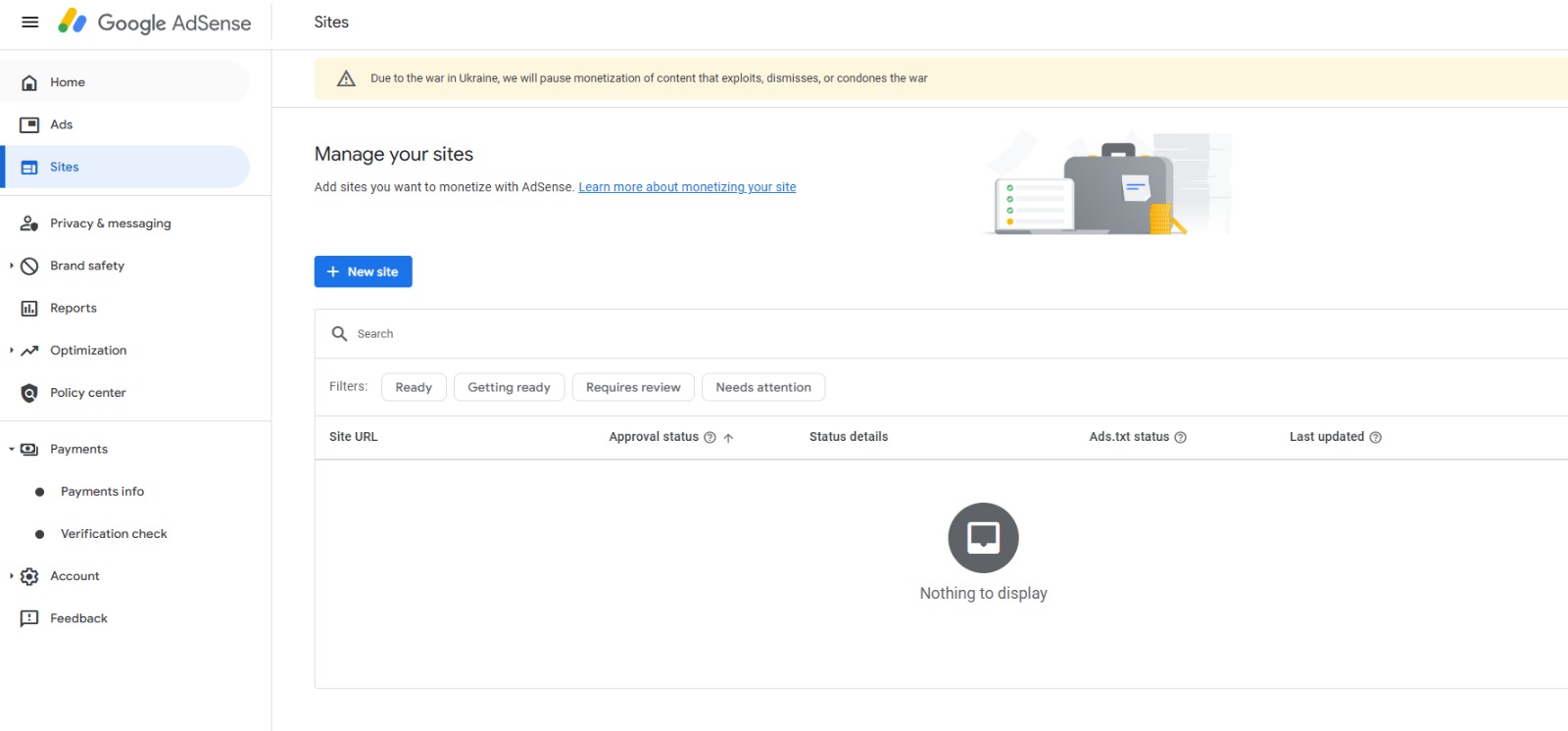Image resolution: width=1568 pixels, height=731 pixels.
Task: Click the New site button
Action: [x=363, y=271]
